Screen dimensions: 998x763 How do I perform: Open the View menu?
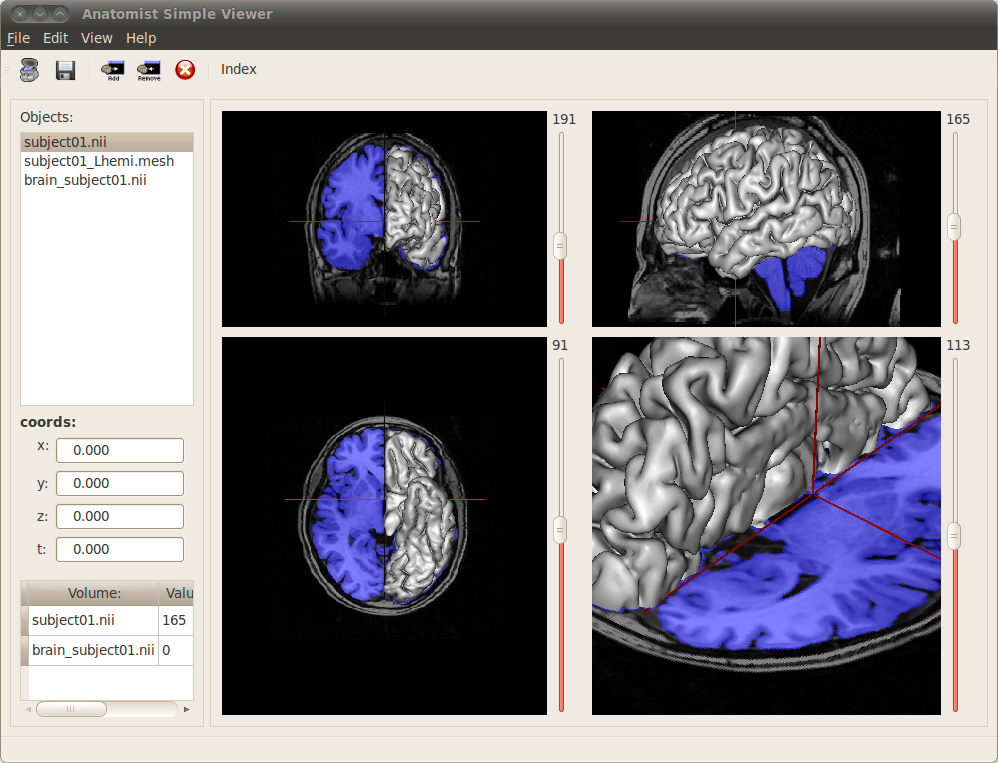96,38
